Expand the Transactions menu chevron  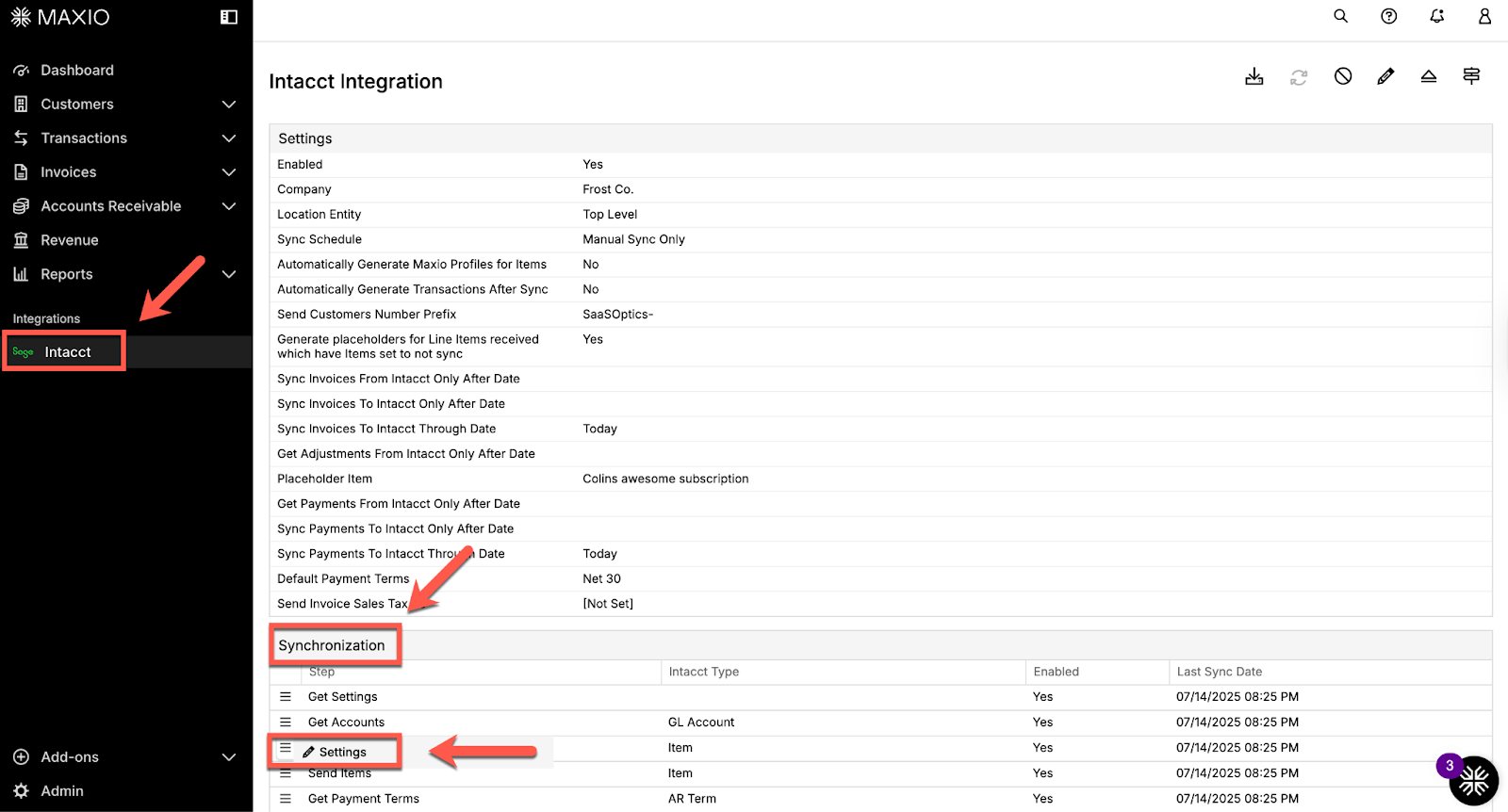pos(228,138)
